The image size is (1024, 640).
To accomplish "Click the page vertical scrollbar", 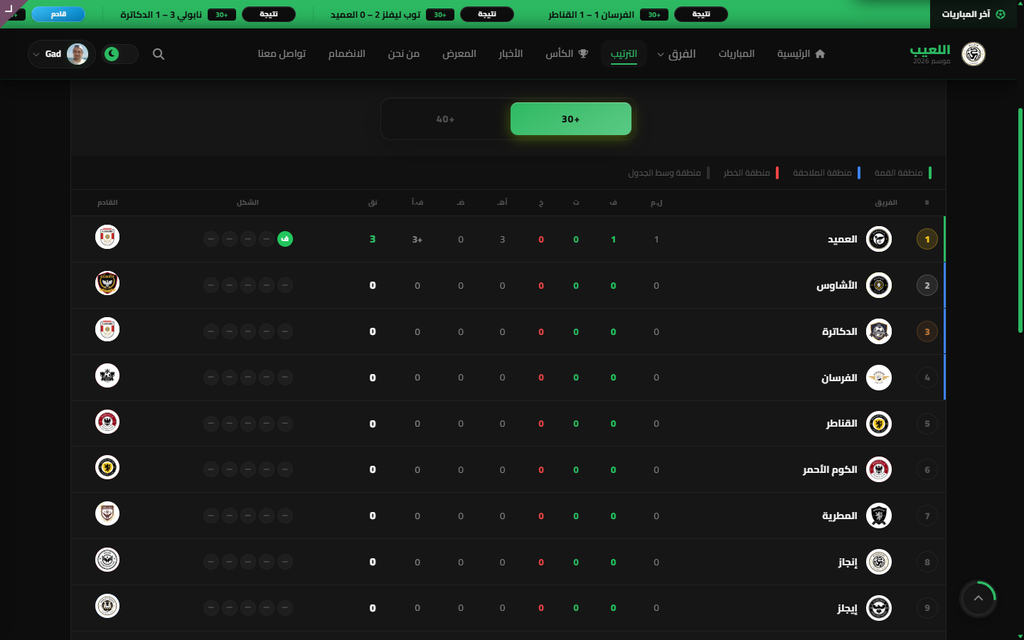I will click(1020, 219).
